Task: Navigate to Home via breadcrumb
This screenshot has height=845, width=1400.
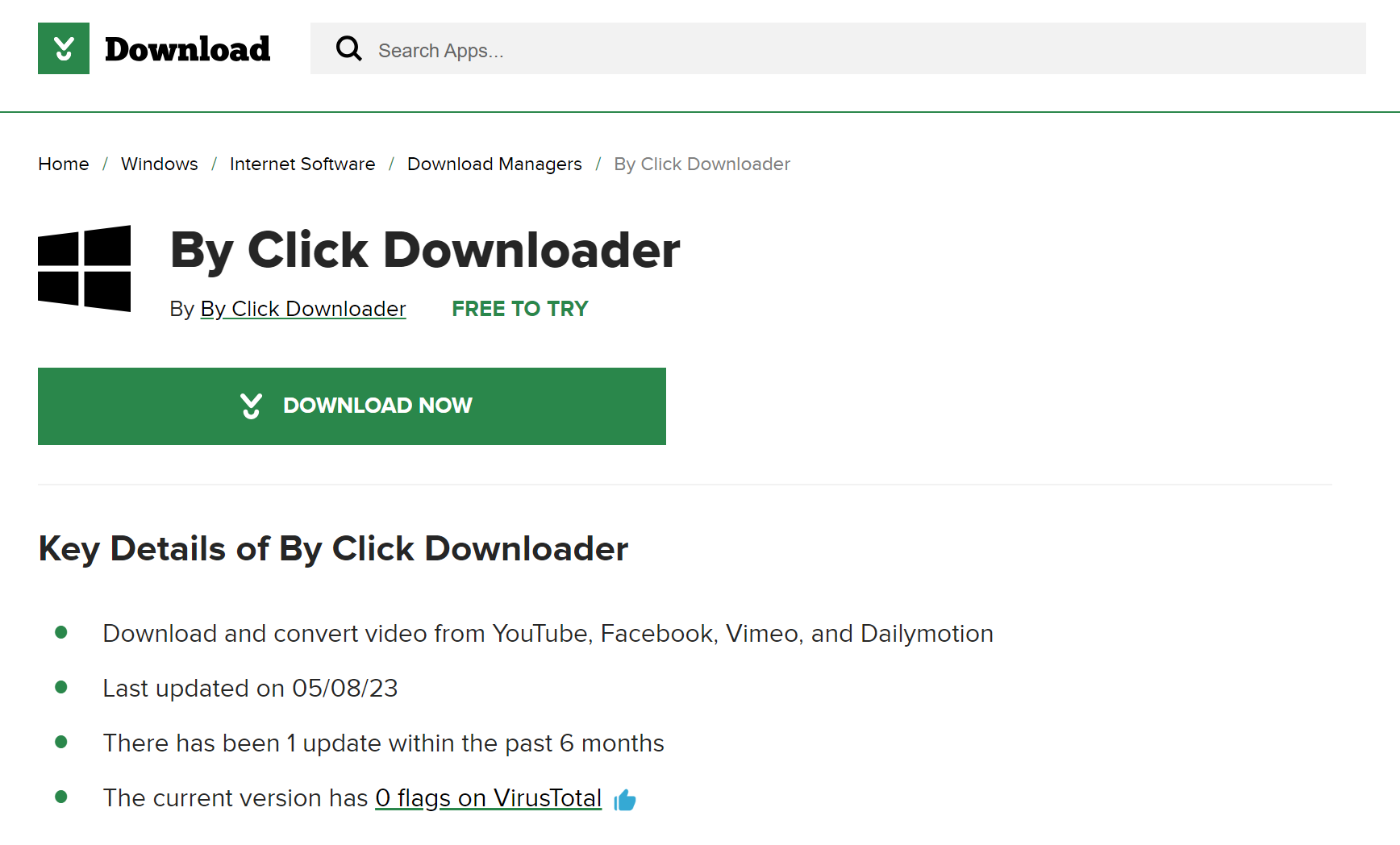Action: pyautogui.click(x=63, y=164)
